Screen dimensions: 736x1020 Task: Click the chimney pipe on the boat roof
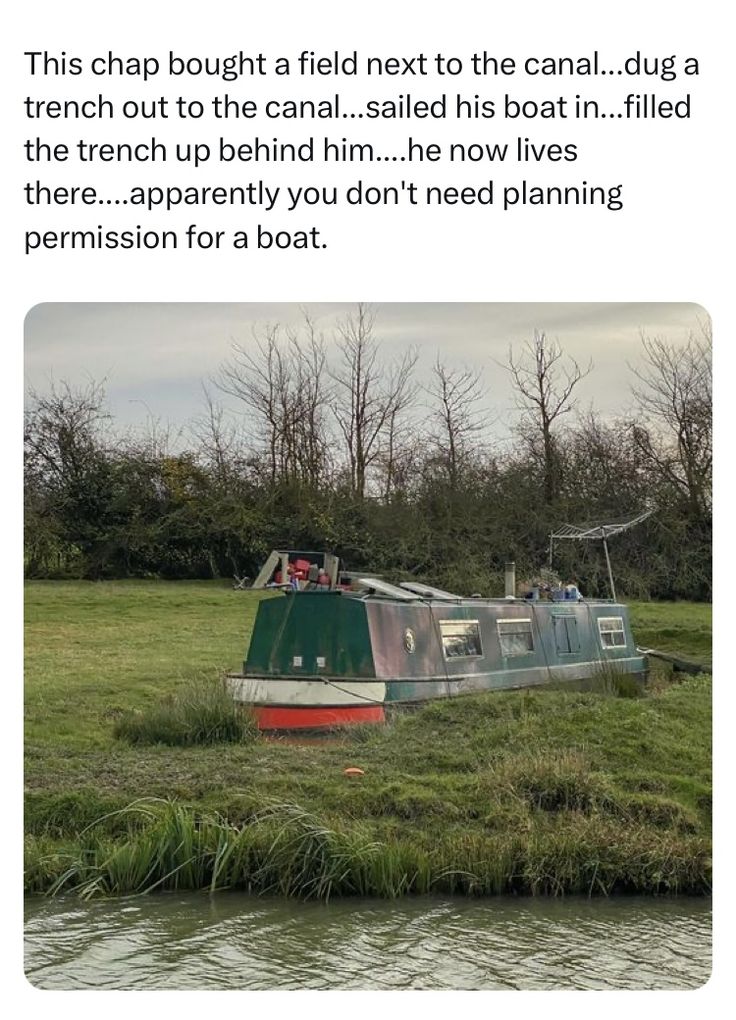click(509, 579)
